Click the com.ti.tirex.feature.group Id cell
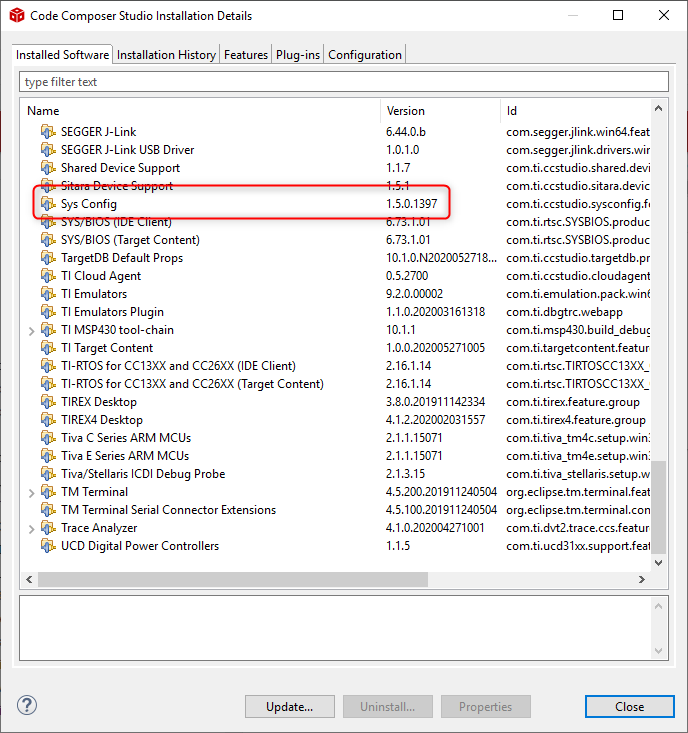 click(x=573, y=402)
